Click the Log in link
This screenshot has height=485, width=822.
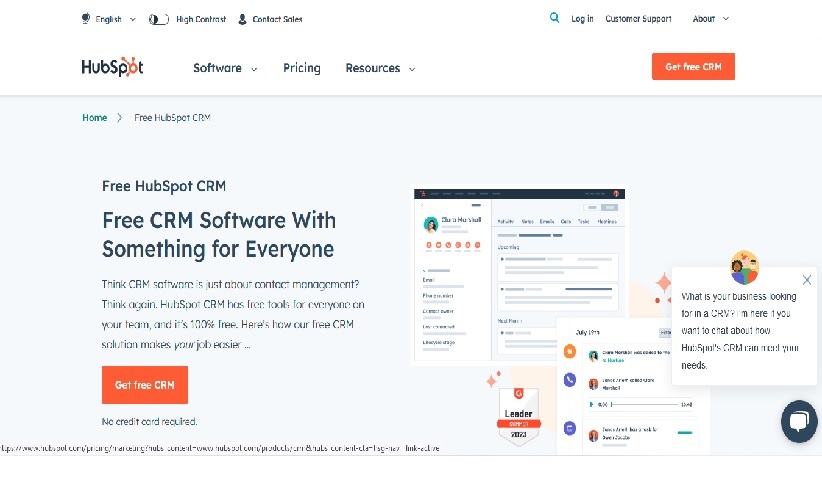point(582,19)
